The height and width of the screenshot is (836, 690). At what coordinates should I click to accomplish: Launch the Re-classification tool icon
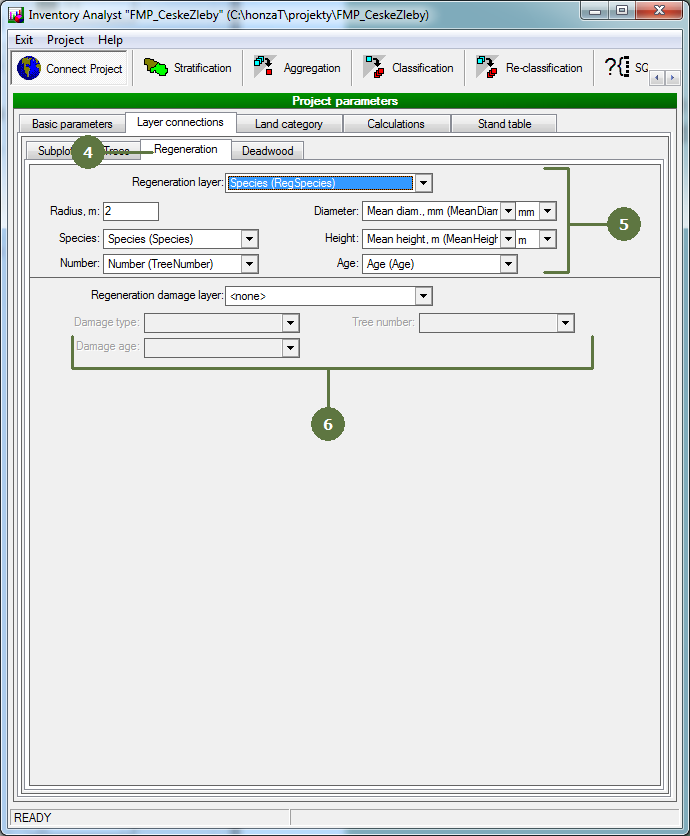coord(487,68)
